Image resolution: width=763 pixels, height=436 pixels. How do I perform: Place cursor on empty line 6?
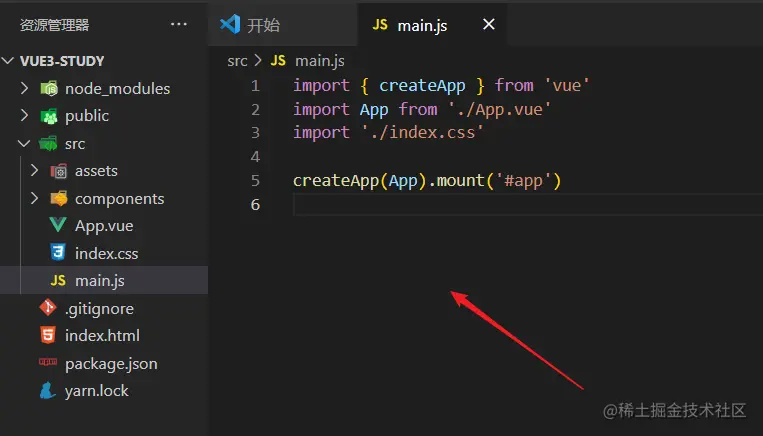527,204
